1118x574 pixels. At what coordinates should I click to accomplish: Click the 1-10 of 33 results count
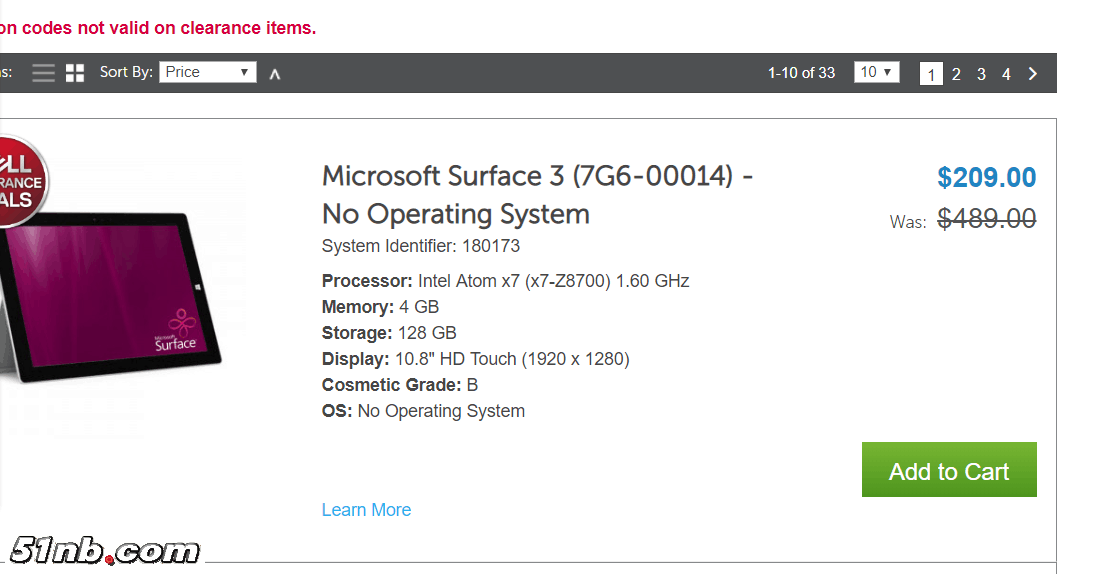click(801, 73)
